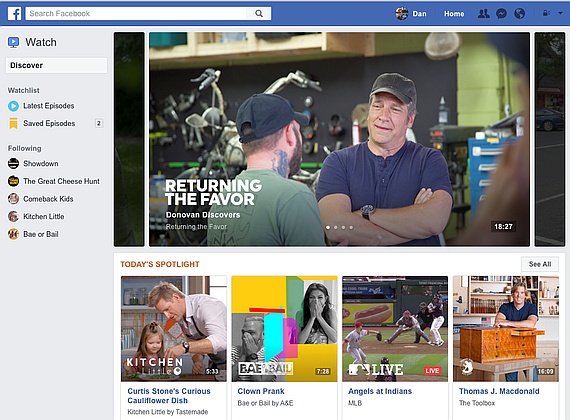The image size is (570, 420).
Task: Play the Bae or Bail thumbnail
Action: pos(285,329)
